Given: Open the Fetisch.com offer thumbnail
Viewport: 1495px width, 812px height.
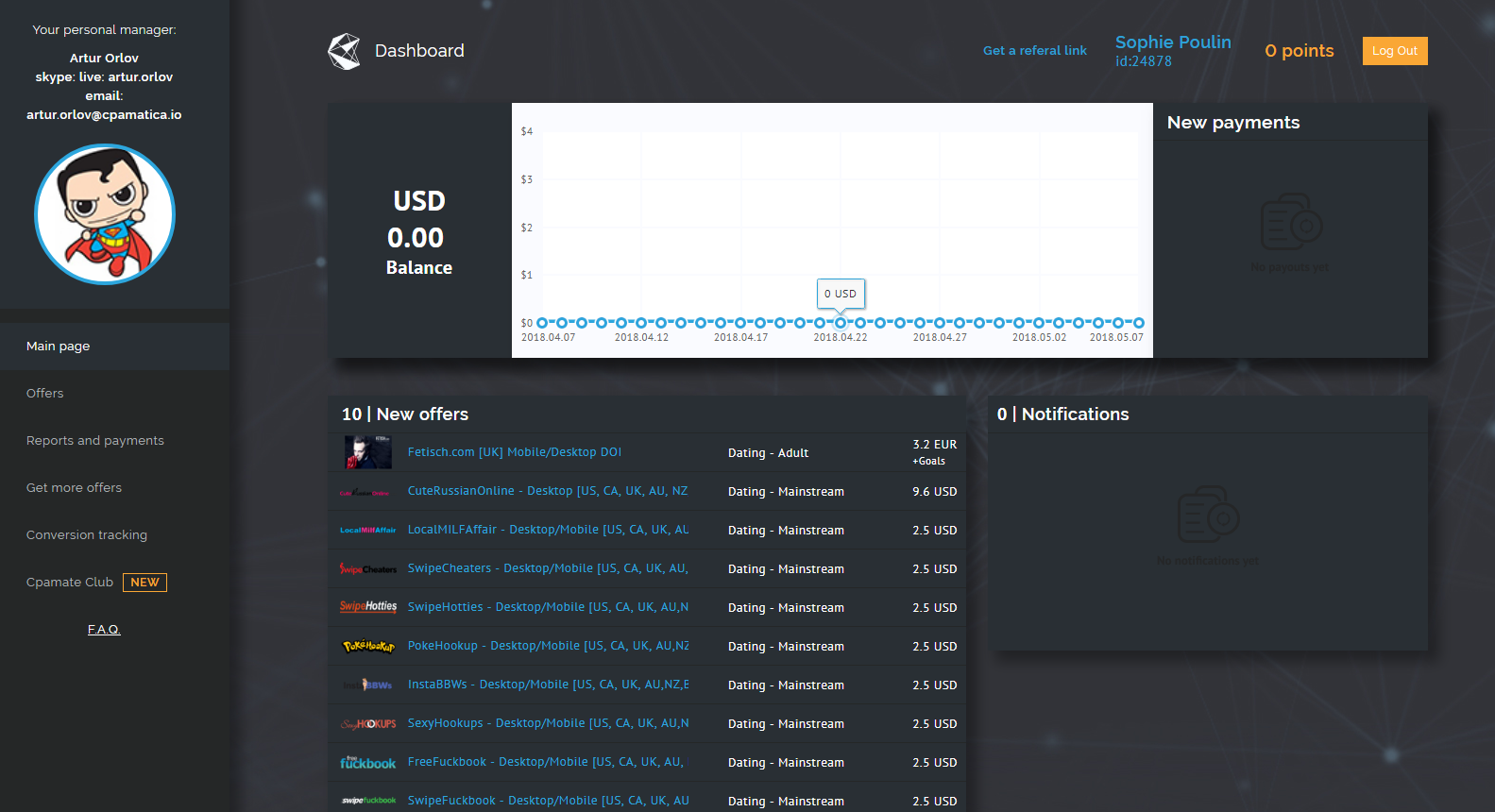Looking at the screenshot, I should pos(367,452).
